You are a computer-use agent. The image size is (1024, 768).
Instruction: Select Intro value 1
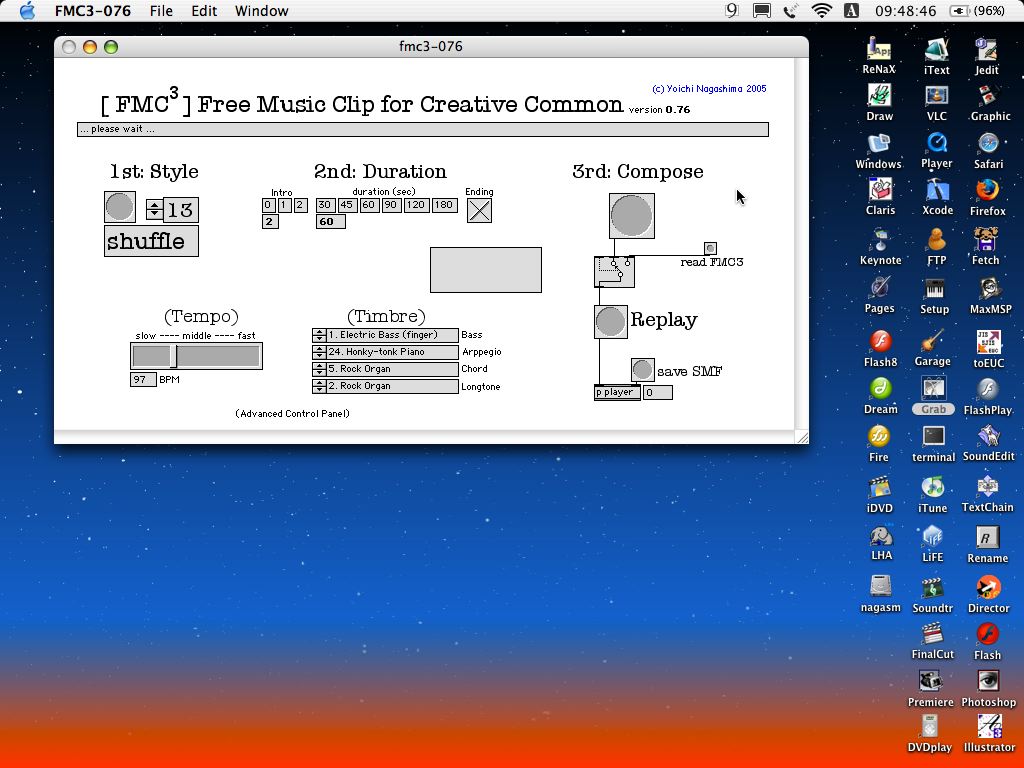tap(284, 205)
